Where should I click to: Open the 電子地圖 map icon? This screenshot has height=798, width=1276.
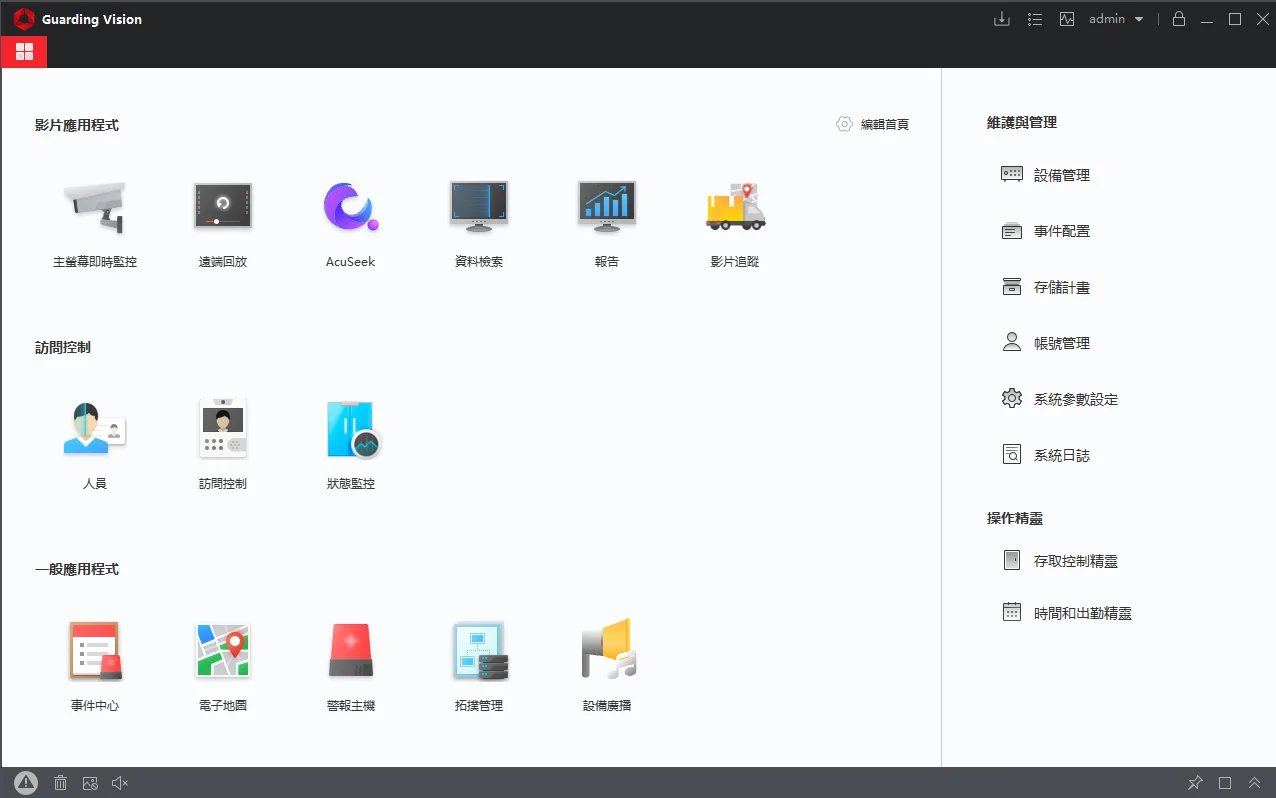click(x=222, y=652)
